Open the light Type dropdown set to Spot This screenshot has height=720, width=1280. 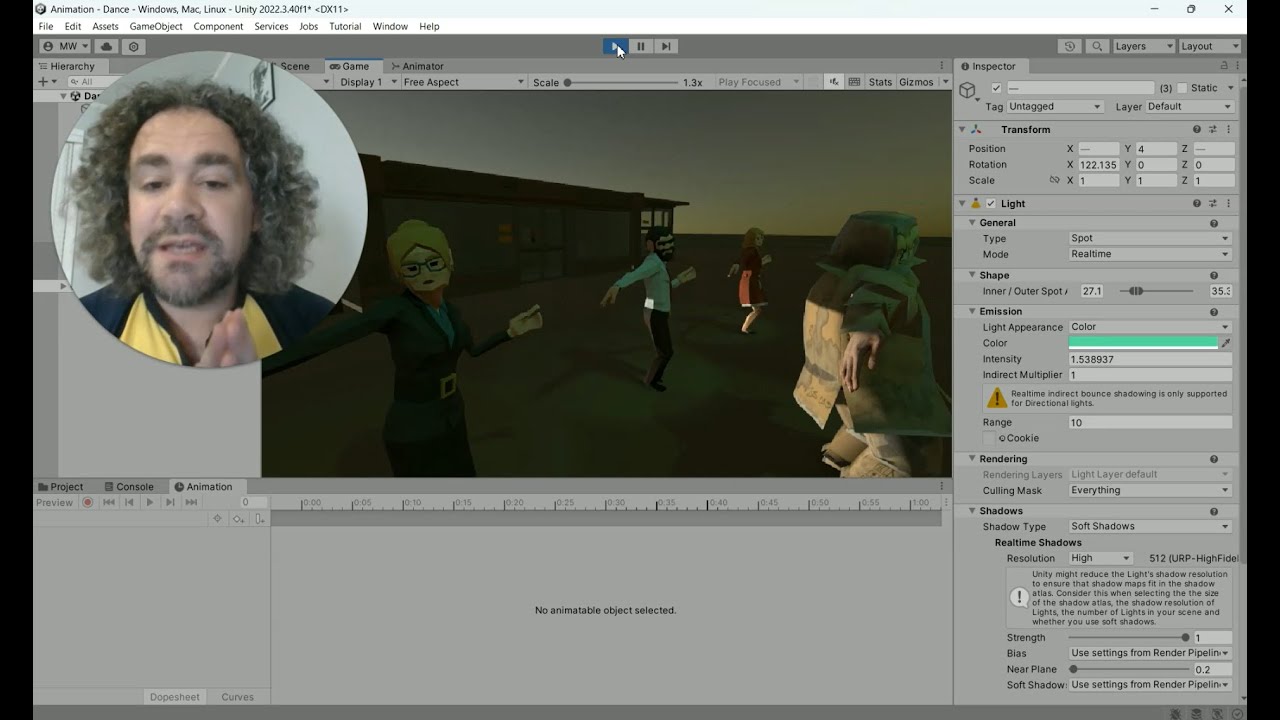coord(1150,238)
